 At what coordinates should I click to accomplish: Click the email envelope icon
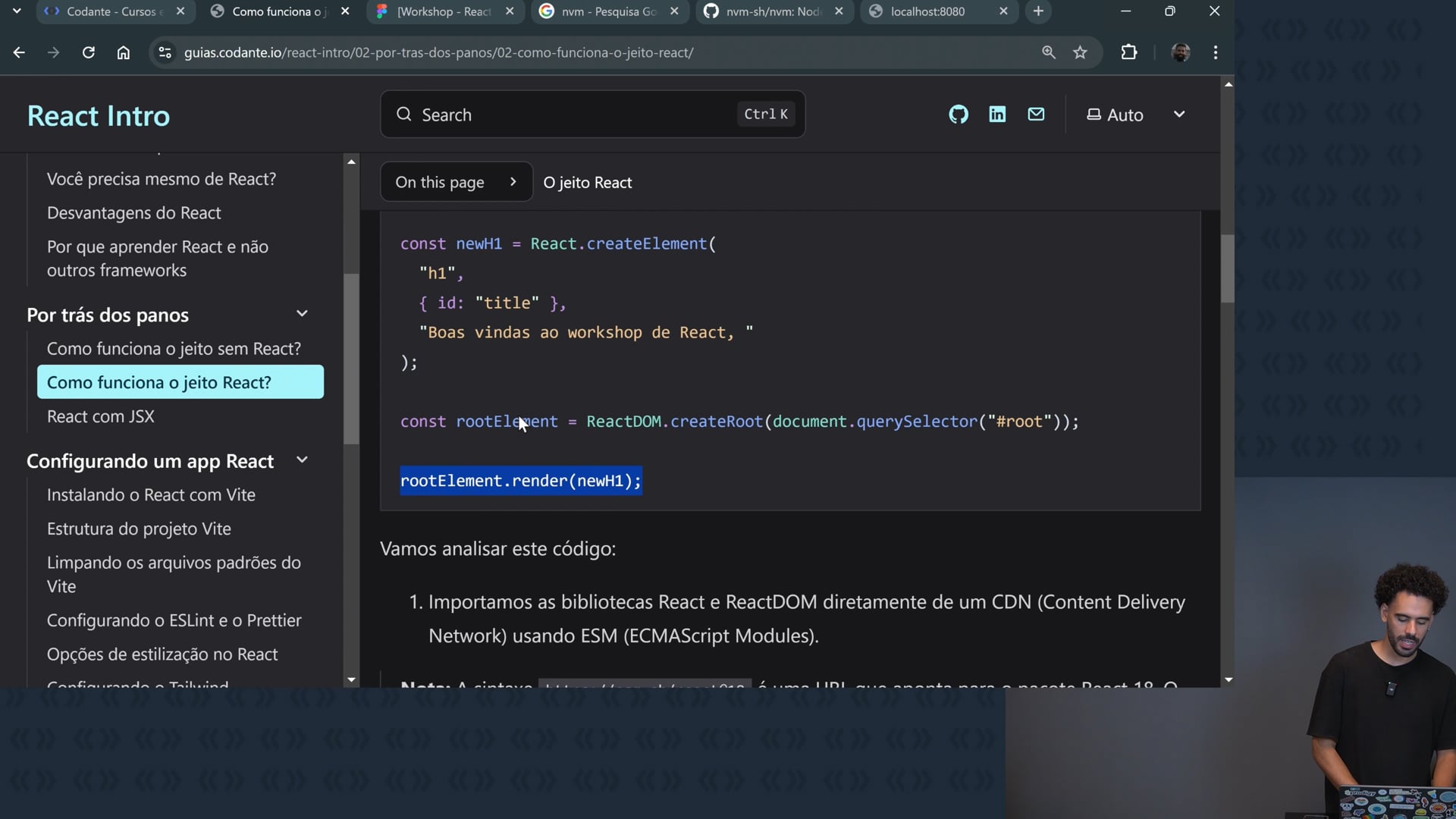click(1036, 115)
